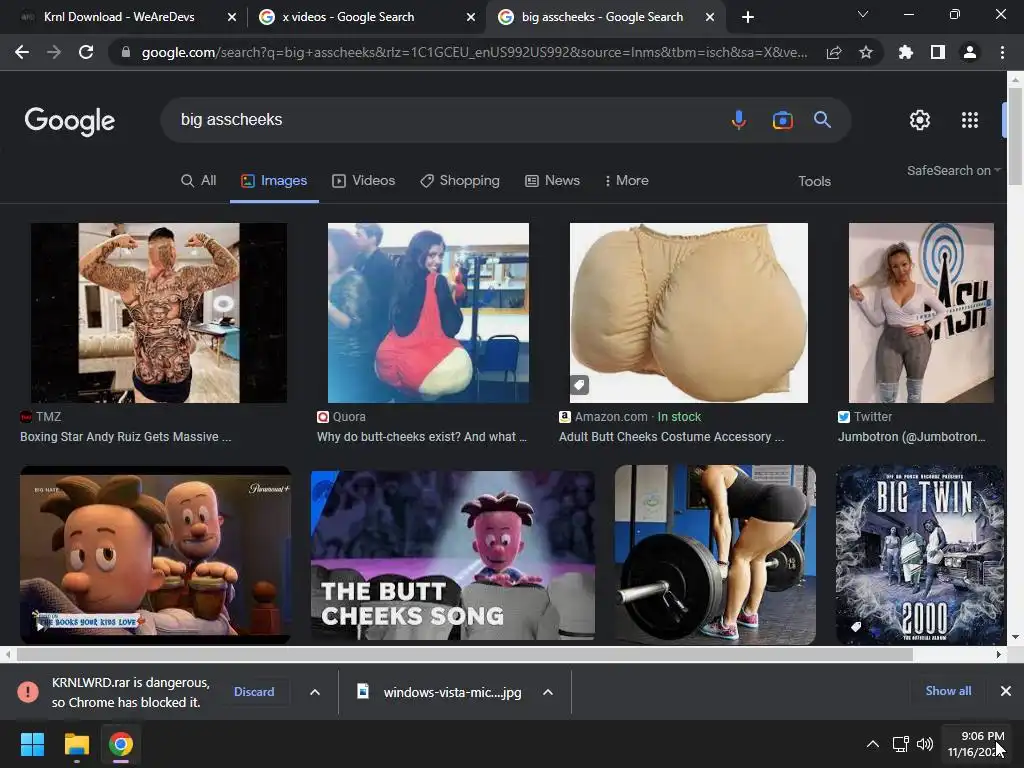Image resolution: width=1024 pixels, height=768 pixels.
Task: Close the downloads bar
Action: (x=1006, y=691)
